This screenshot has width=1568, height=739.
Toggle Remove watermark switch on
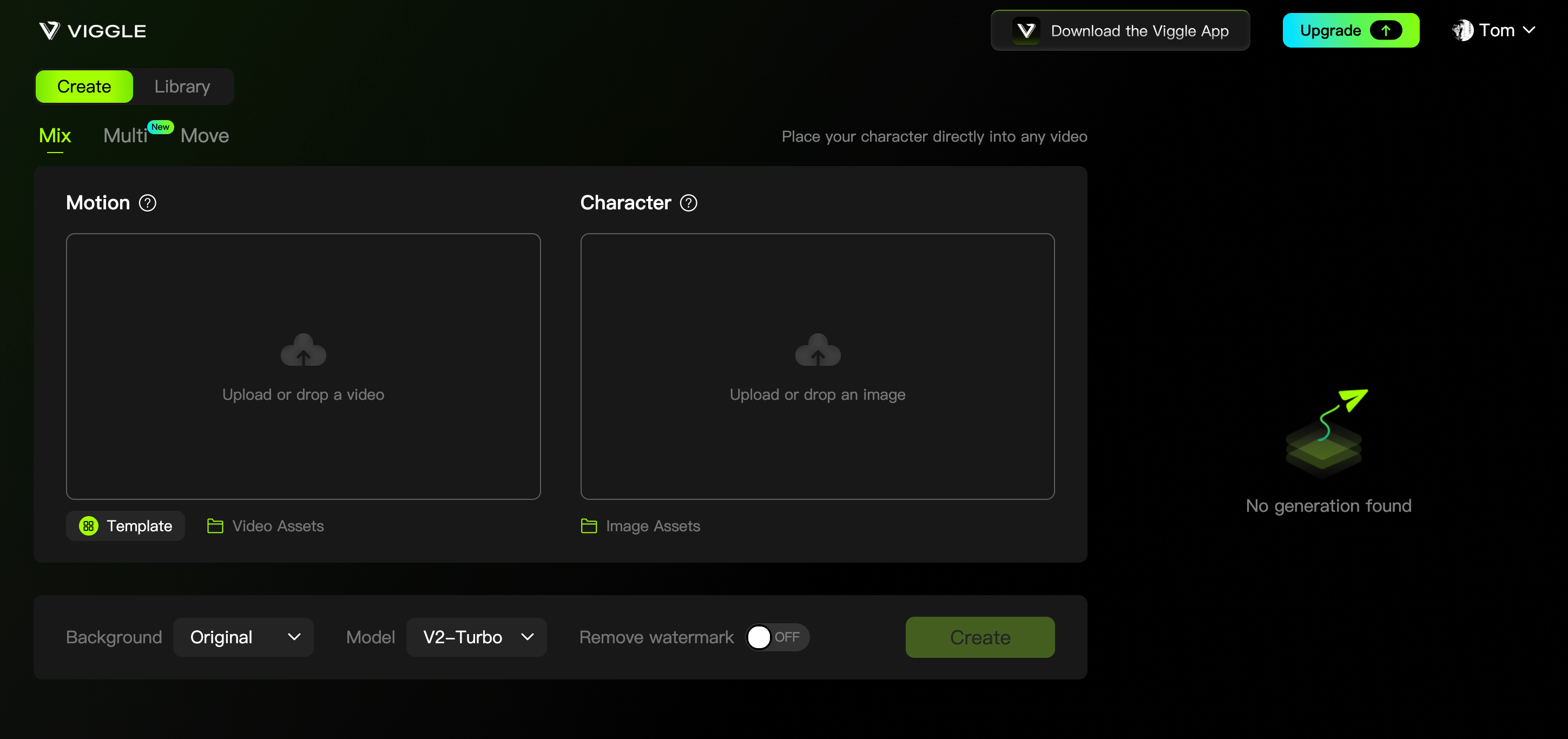click(777, 637)
